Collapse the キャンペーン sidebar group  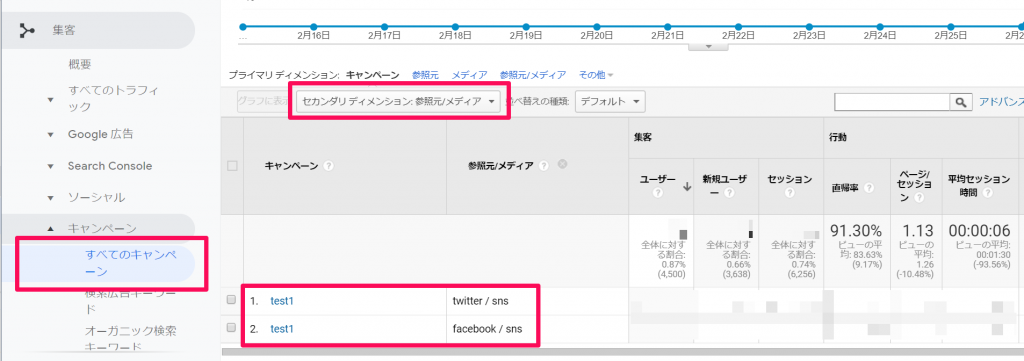[x=50, y=229]
